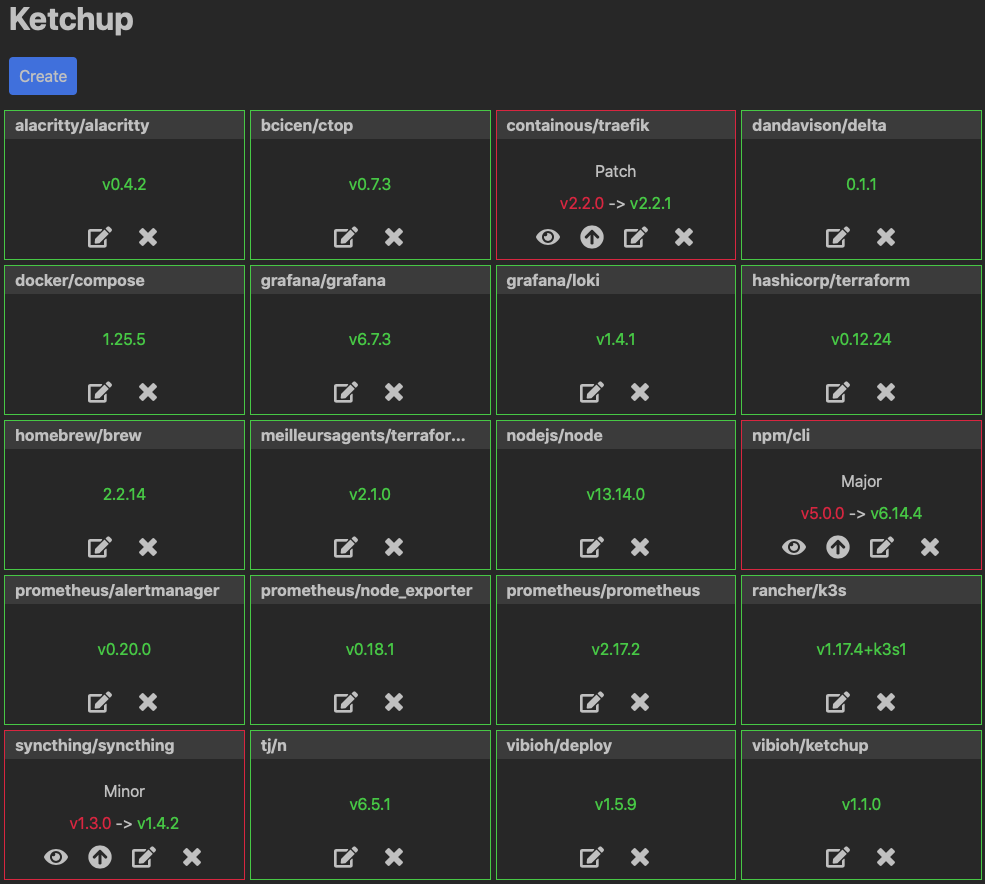Select the v2.2.1 target version for traefik
Viewport: 985px width, 884px height.
650,204
